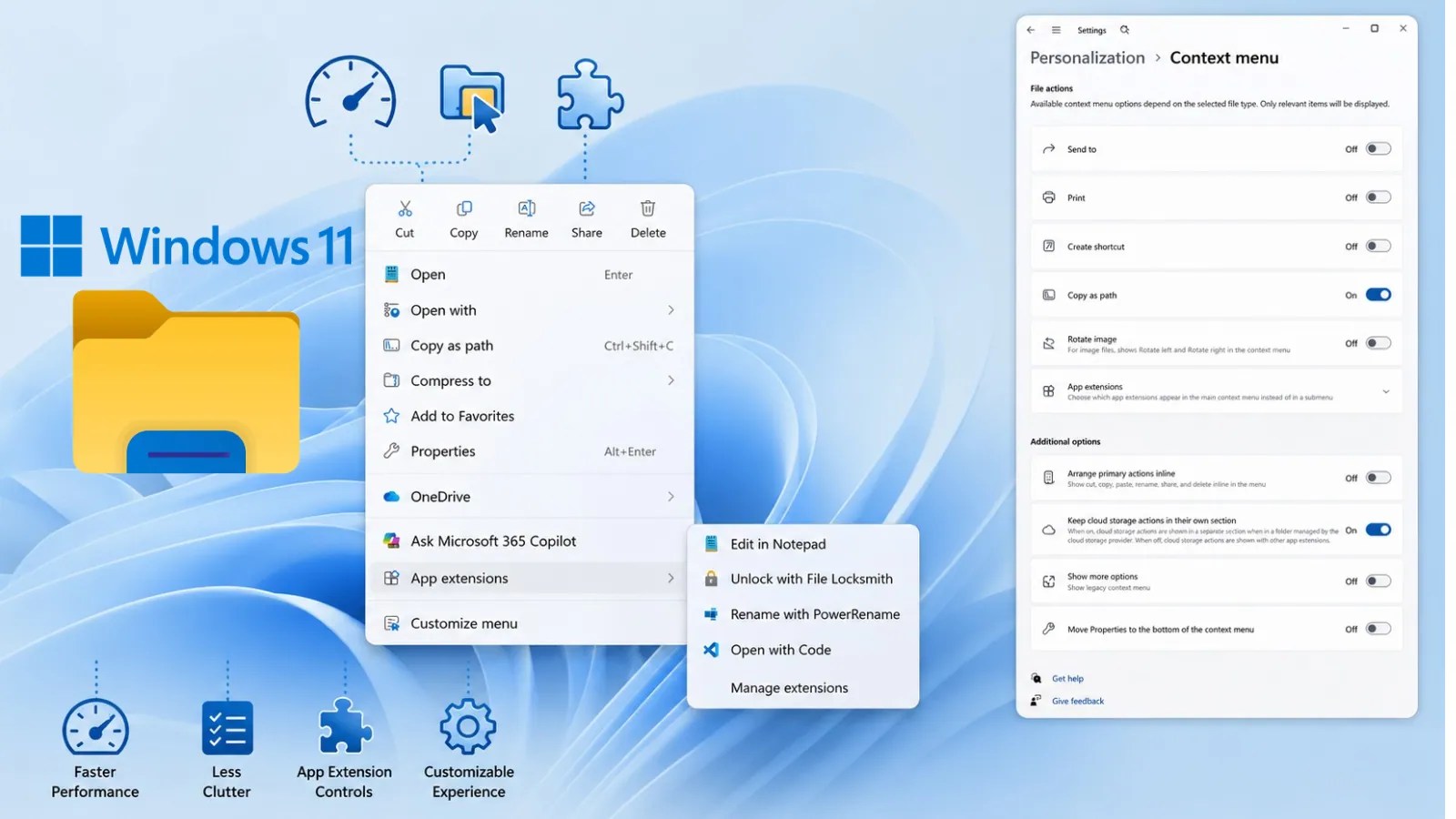The height and width of the screenshot is (819, 1456).
Task: Click the File actions section header
Action: point(1051,88)
